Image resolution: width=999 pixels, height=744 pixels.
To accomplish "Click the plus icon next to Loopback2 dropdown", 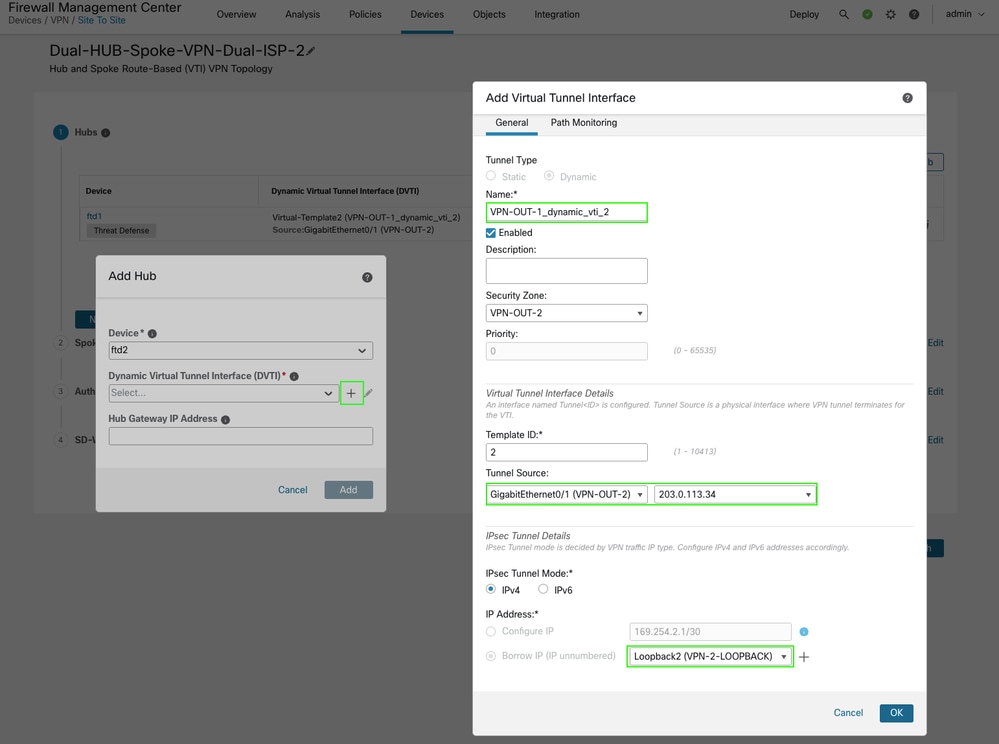I will click(804, 657).
